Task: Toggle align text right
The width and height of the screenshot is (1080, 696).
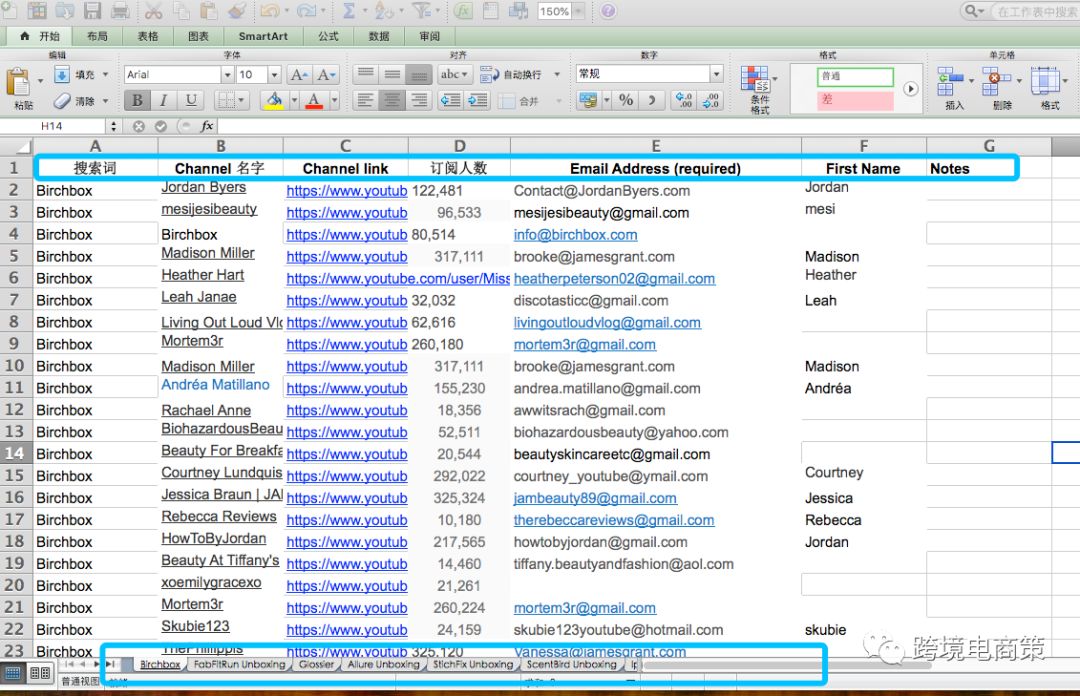Action: pyautogui.click(x=419, y=101)
